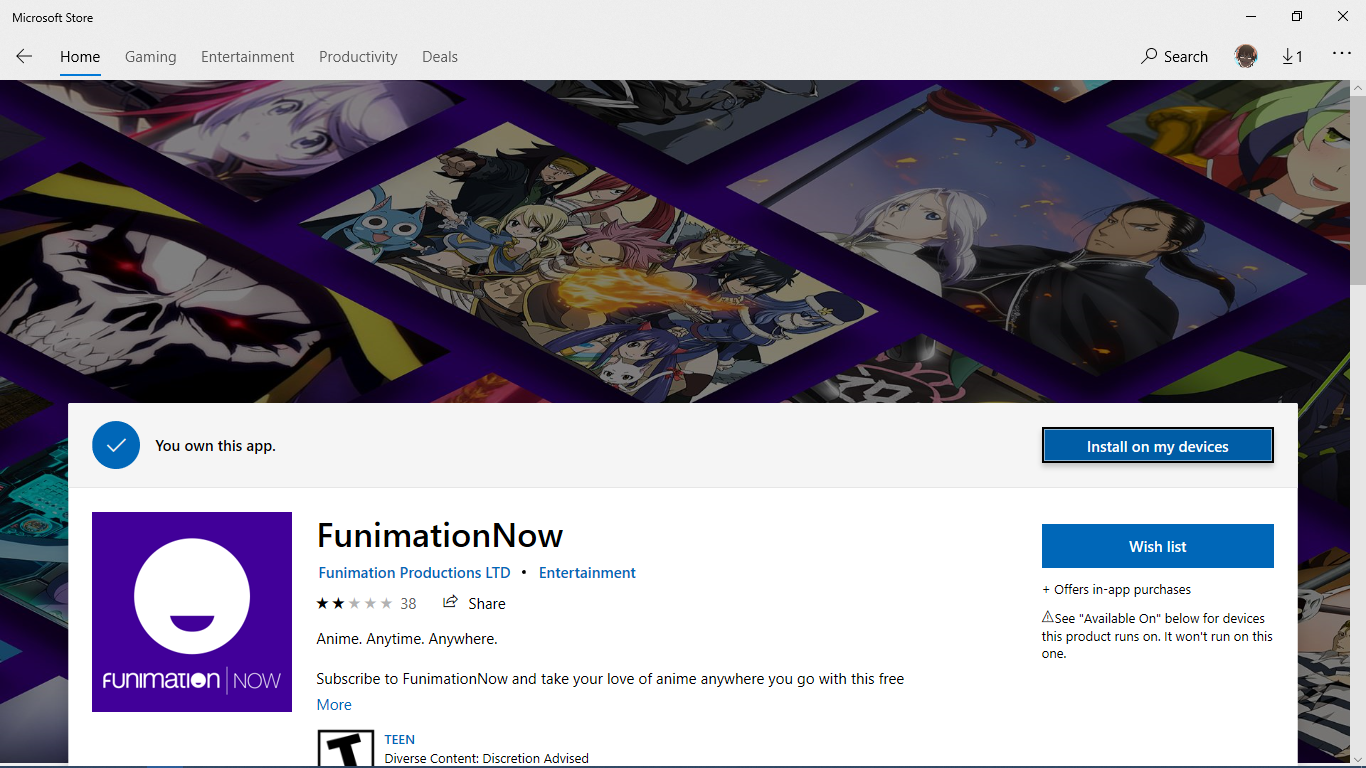
Task: Click the vertical scrollbar up arrow
Action: click(1358, 89)
